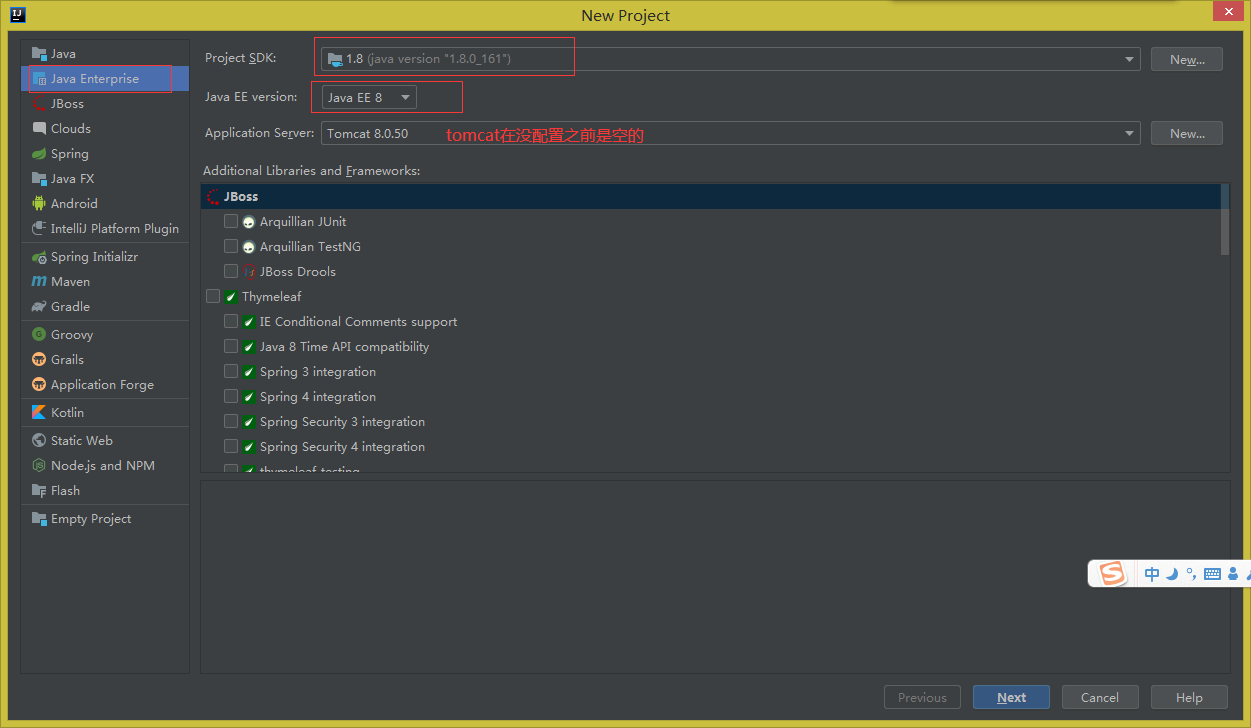This screenshot has width=1251, height=728.
Task: Click the Help button
Action: (1189, 697)
